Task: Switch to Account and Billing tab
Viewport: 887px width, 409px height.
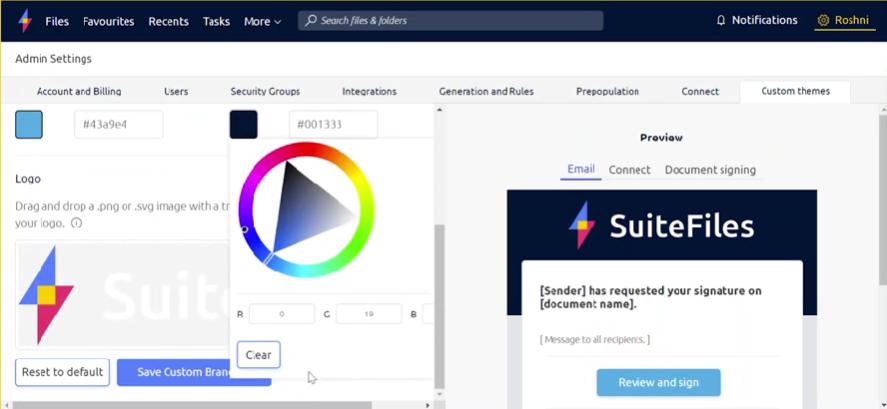Action: 79,91
